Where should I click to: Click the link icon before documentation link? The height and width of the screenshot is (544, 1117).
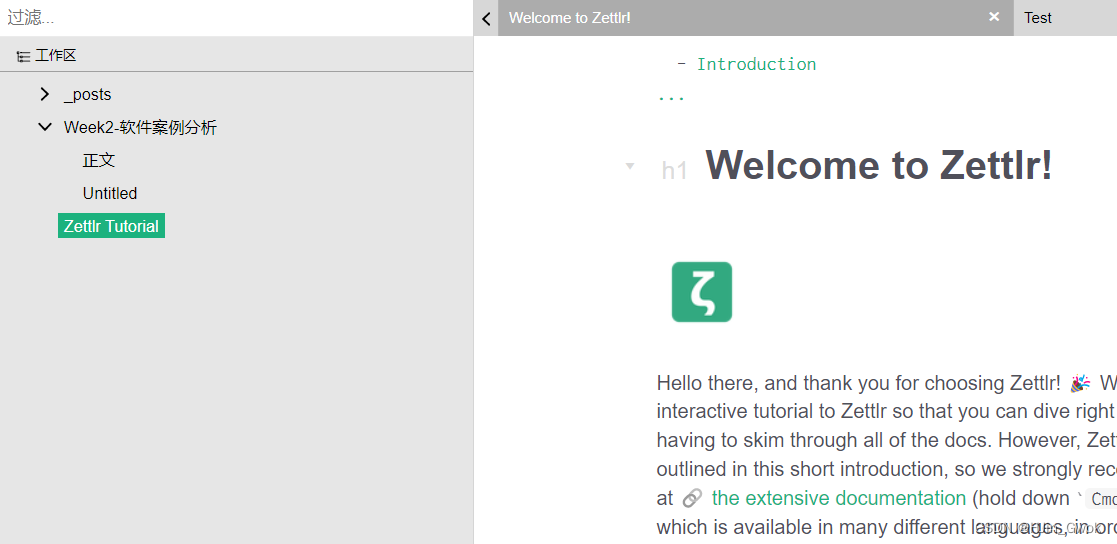(692, 498)
